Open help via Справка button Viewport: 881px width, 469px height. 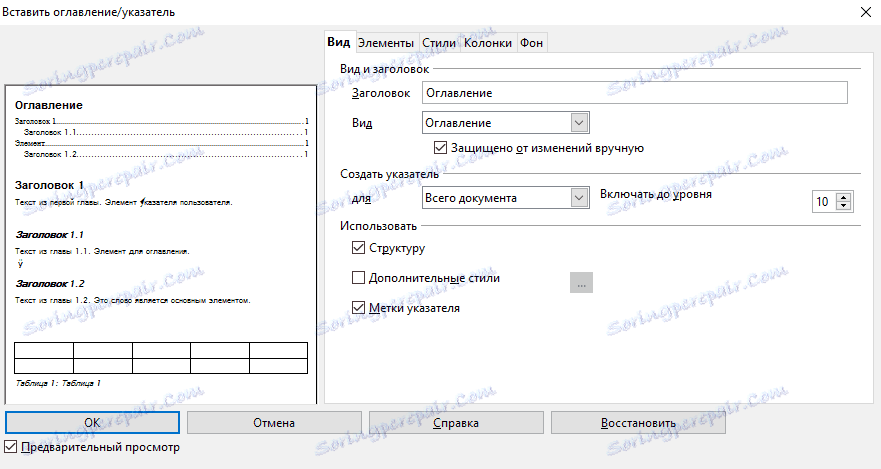coord(456,422)
